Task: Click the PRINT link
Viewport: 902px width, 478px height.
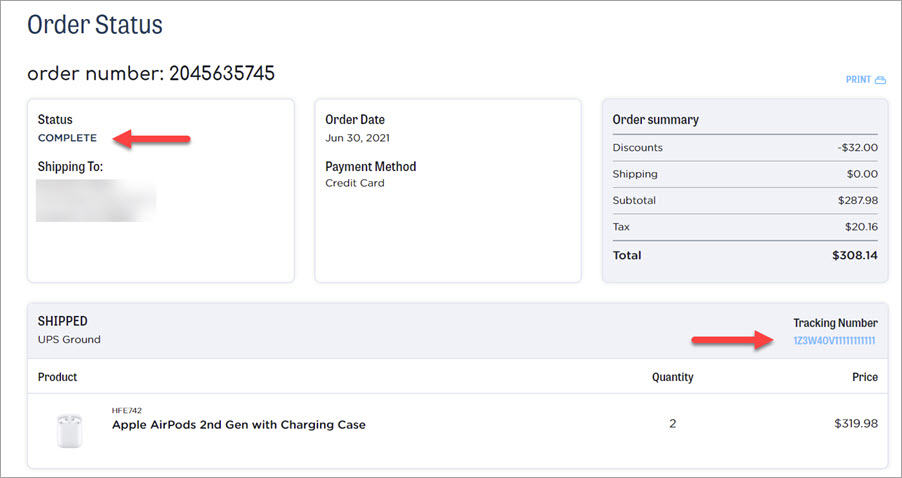Action: 858,80
